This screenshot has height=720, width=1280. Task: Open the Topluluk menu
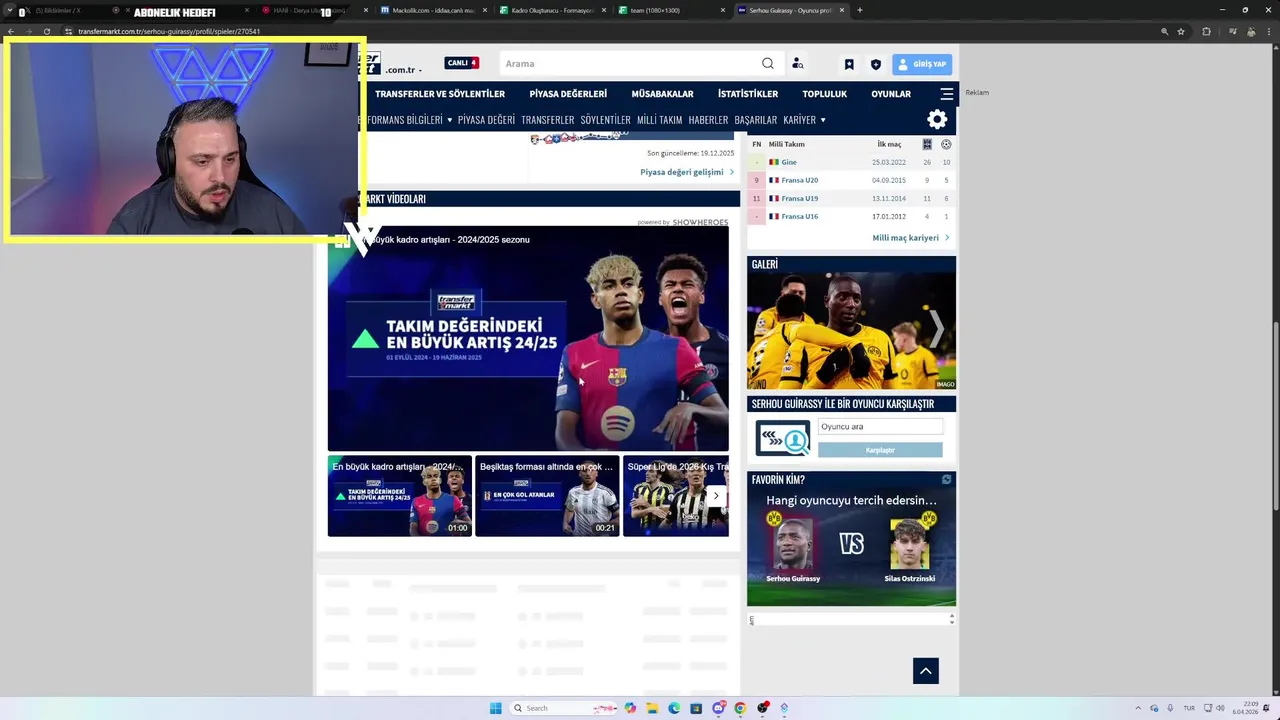tap(825, 94)
